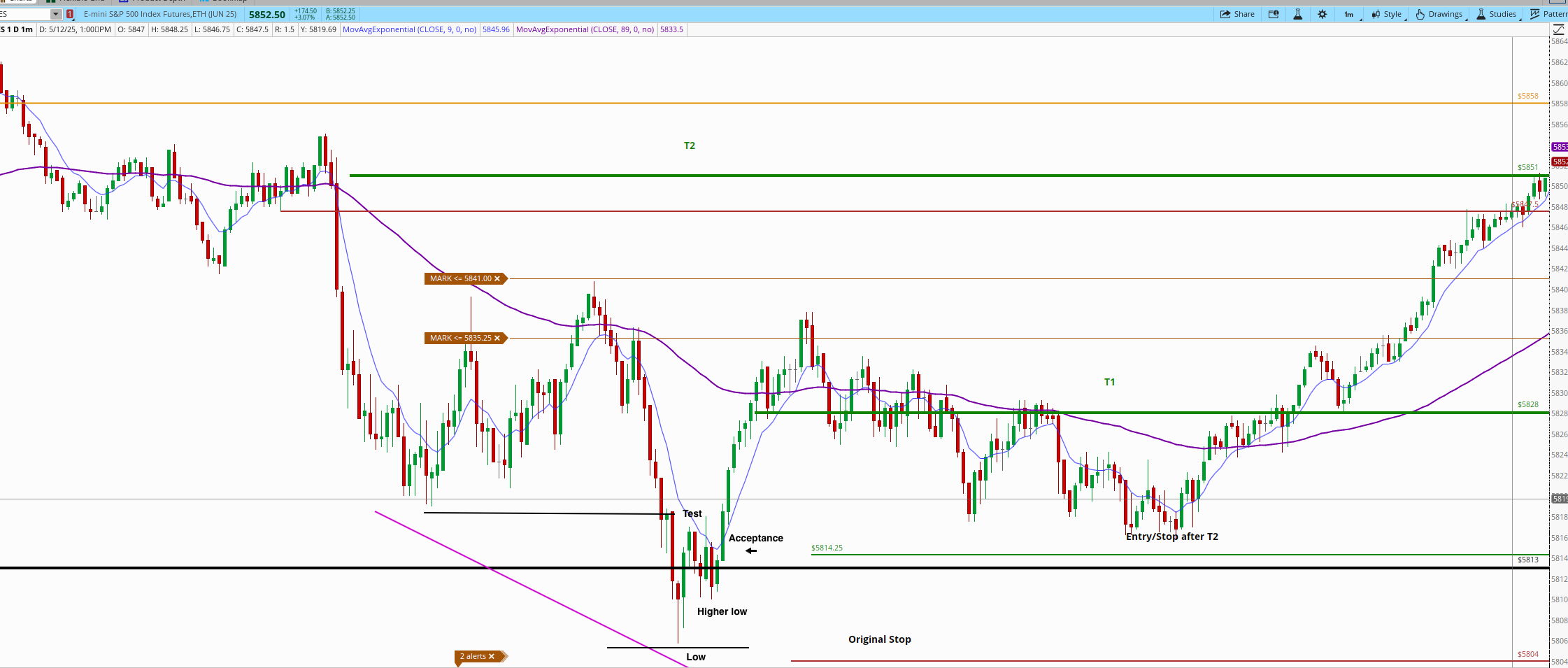Select the magenta diagonal trendline

[x=532, y=590]
